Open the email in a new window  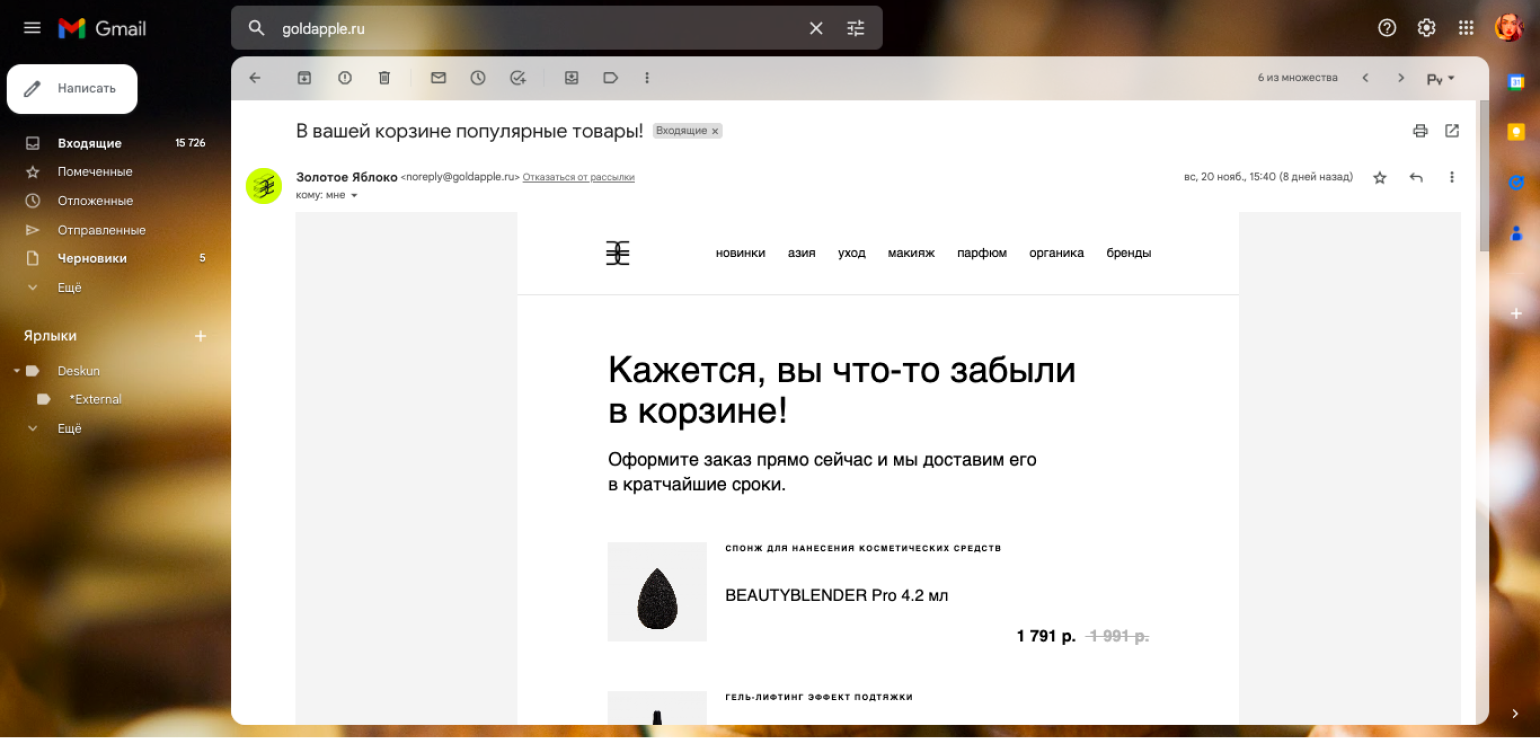click(1452, 130)
